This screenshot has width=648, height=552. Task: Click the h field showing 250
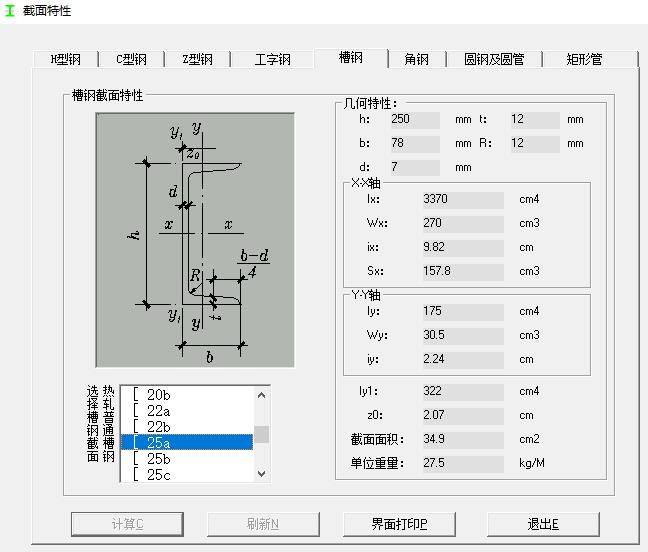click(415, 119)
